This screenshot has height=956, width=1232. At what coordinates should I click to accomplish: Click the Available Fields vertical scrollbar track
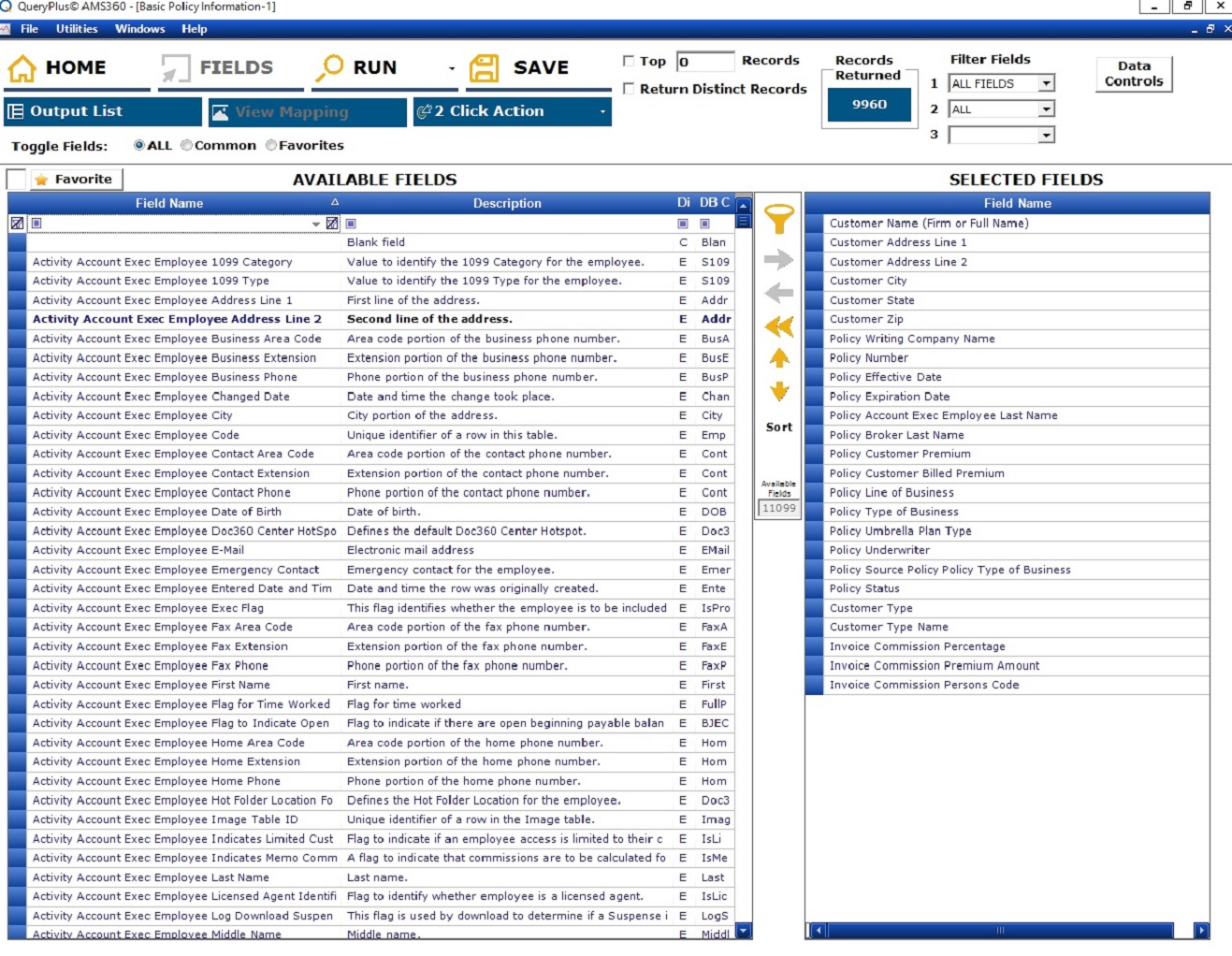click(745, 575)
